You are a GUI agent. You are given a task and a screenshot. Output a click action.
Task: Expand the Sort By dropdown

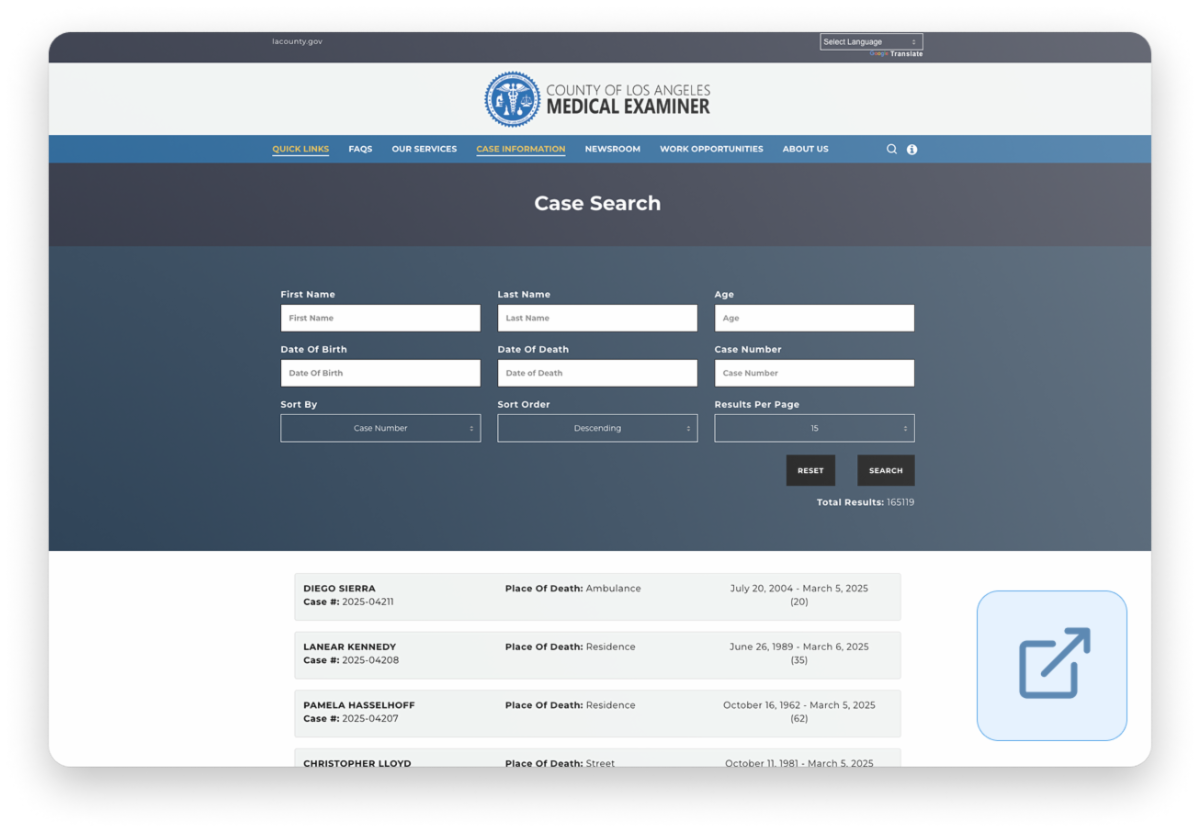point(380,428)
